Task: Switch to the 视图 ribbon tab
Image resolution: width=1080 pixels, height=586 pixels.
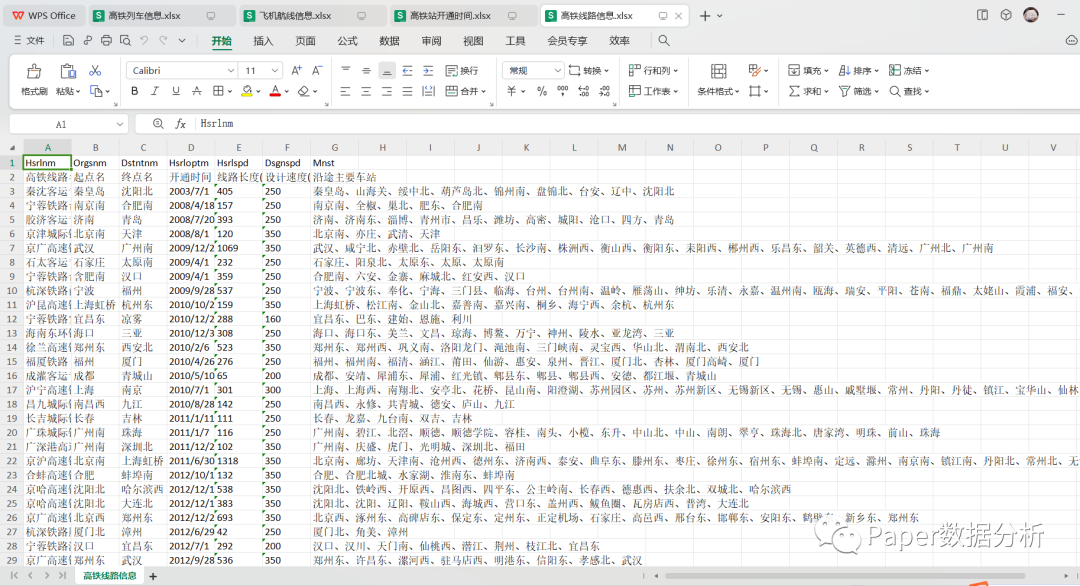Action: 473,41
